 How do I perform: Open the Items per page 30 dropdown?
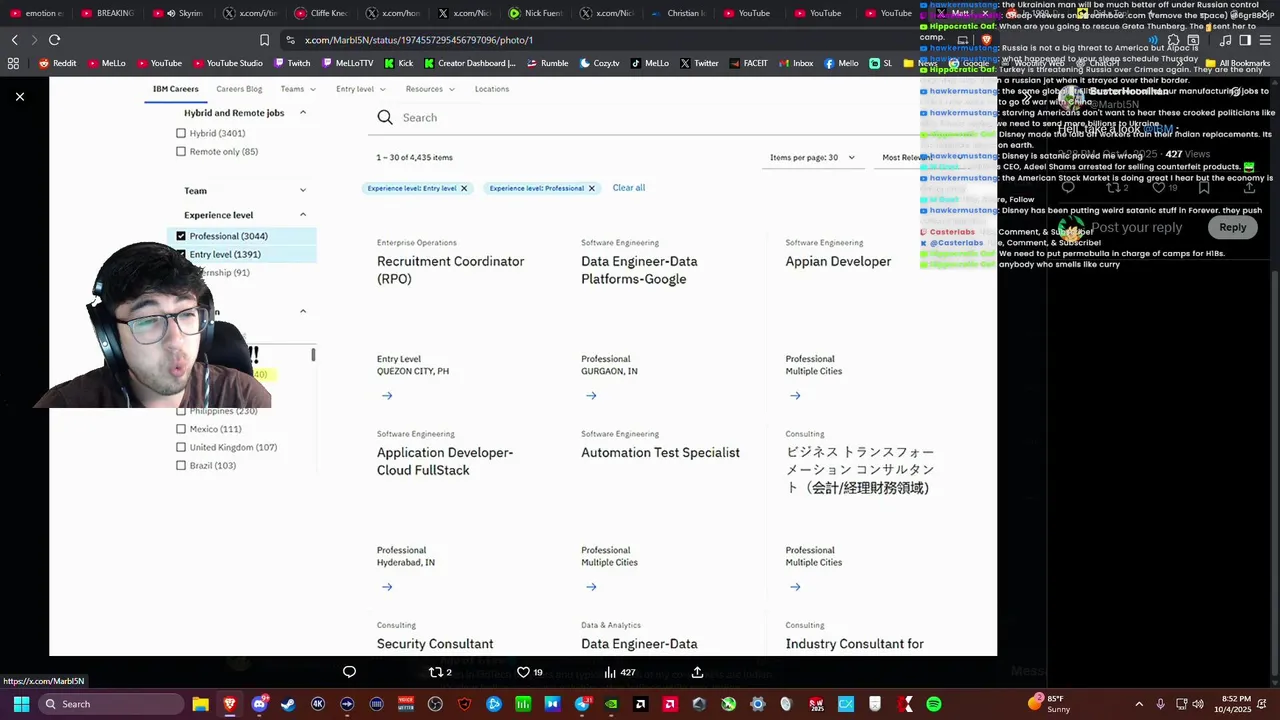812,157
